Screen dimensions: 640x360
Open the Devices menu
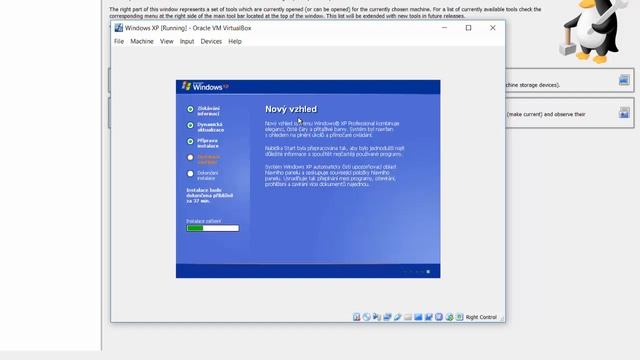[211, 41]
